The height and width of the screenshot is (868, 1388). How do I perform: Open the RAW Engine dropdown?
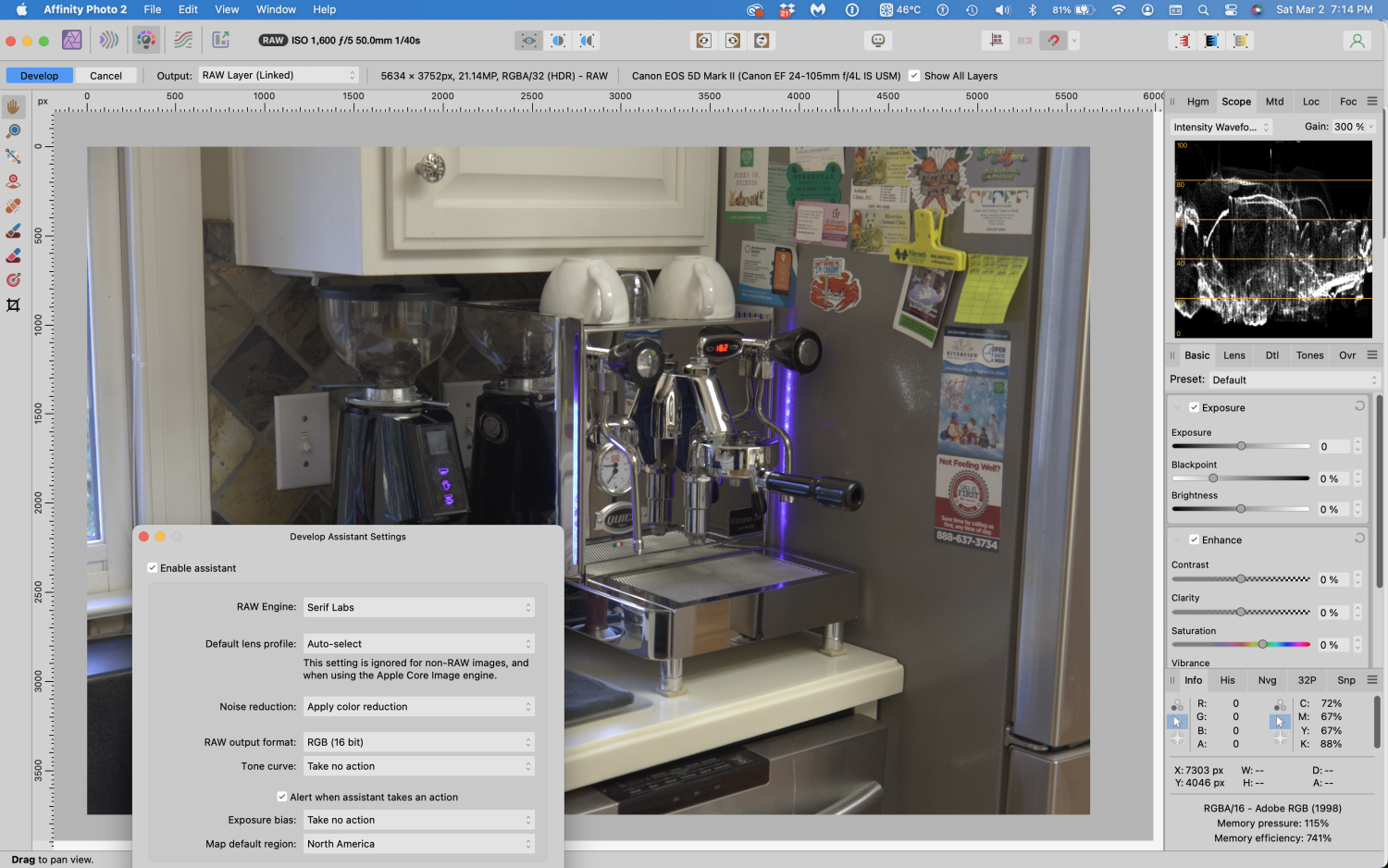(x=418, y=607)
